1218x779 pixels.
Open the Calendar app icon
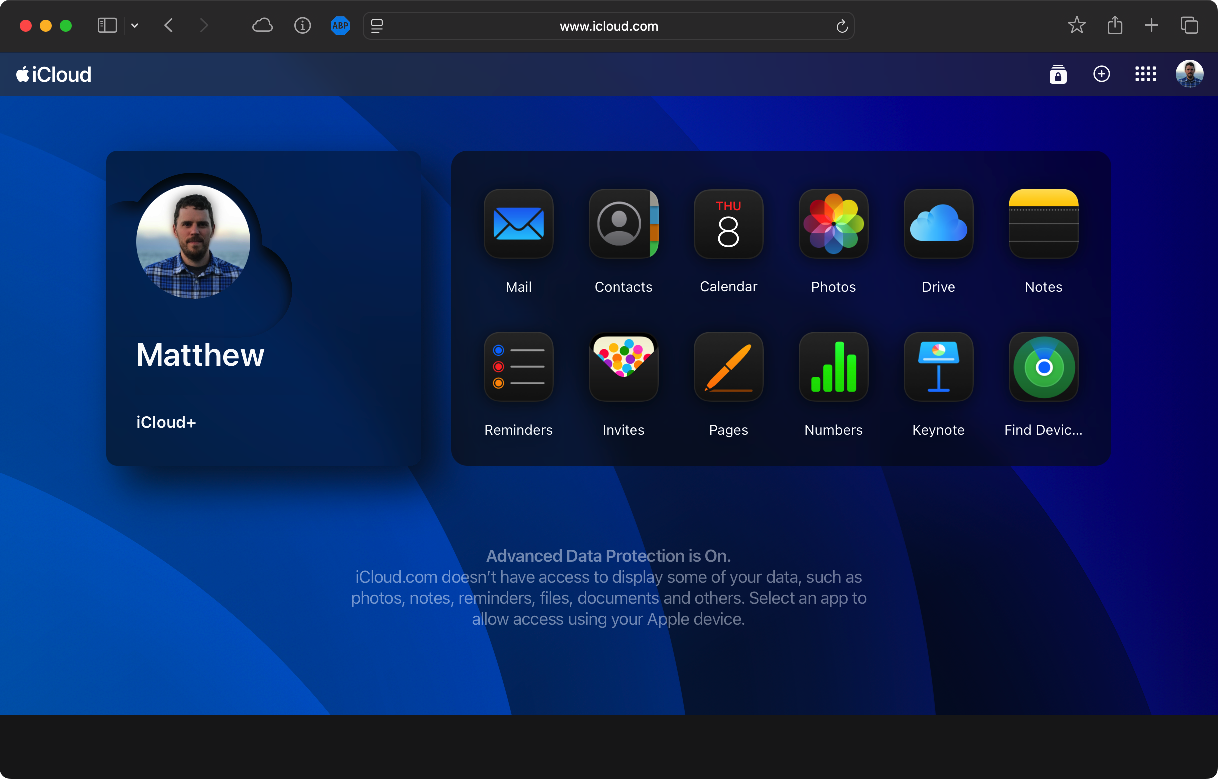coord(728,224)
